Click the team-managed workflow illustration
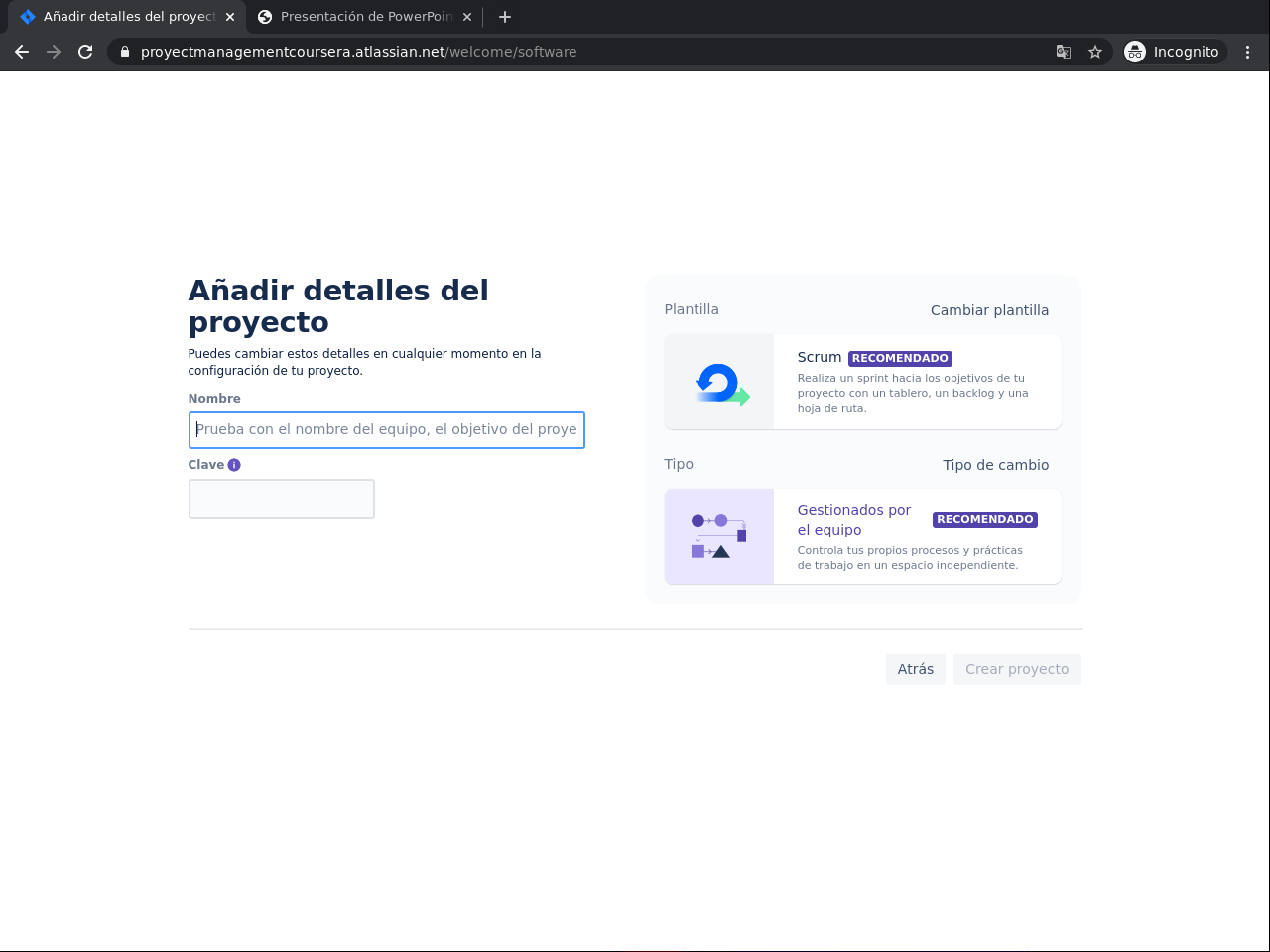The width and height of the screenshot is (1270, 952). 719,536
